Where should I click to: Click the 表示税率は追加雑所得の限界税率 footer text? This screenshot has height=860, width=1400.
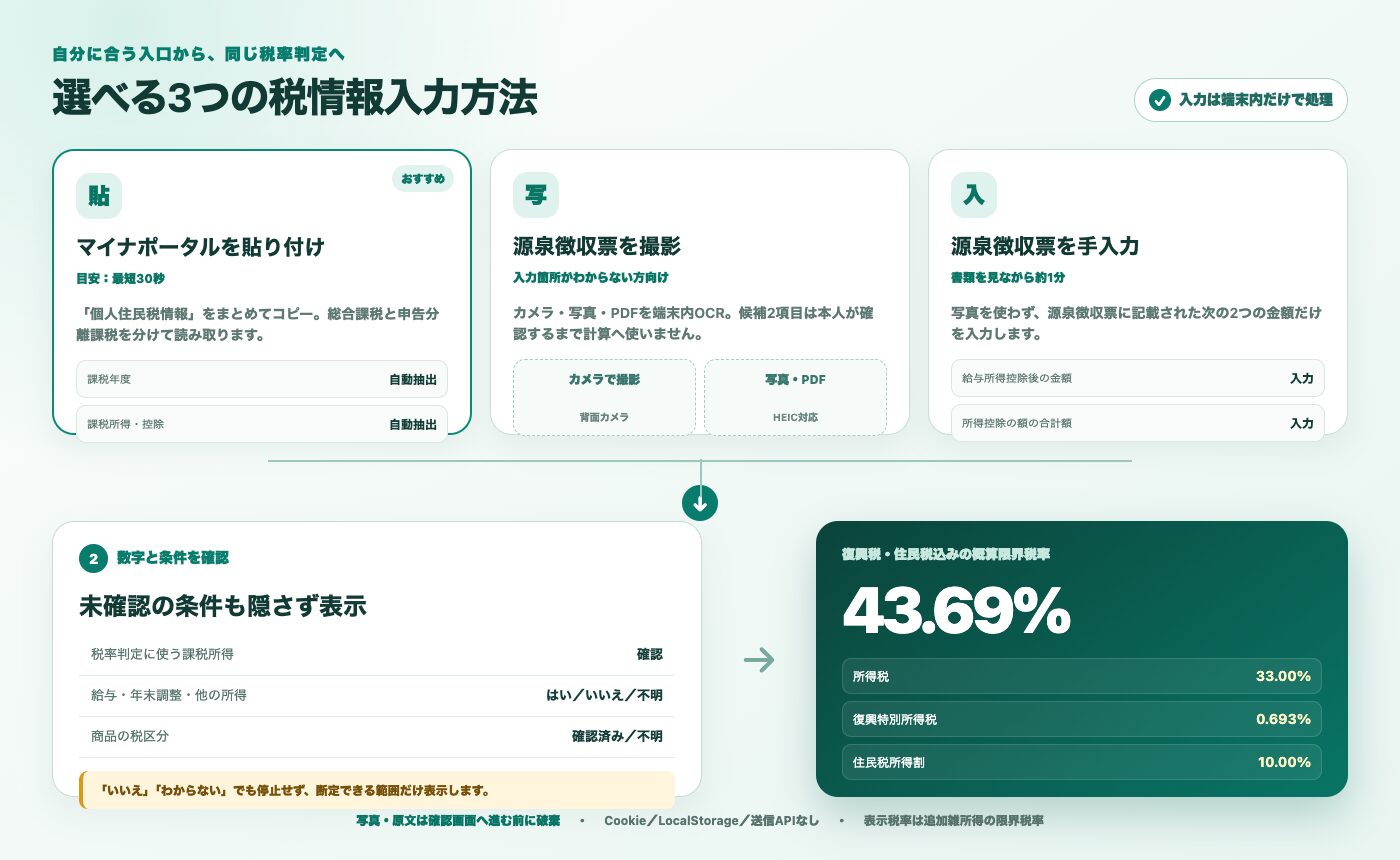coord(954,821)
